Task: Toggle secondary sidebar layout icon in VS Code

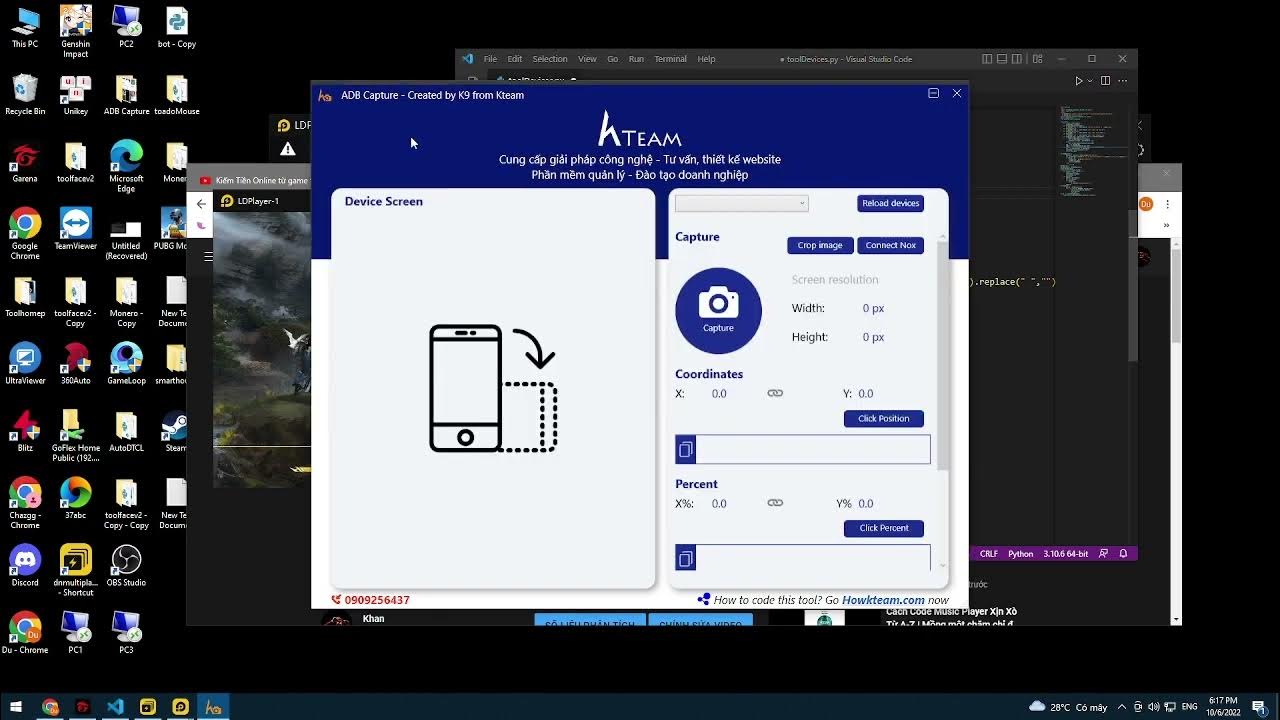Action: [x=1017, y=59]
